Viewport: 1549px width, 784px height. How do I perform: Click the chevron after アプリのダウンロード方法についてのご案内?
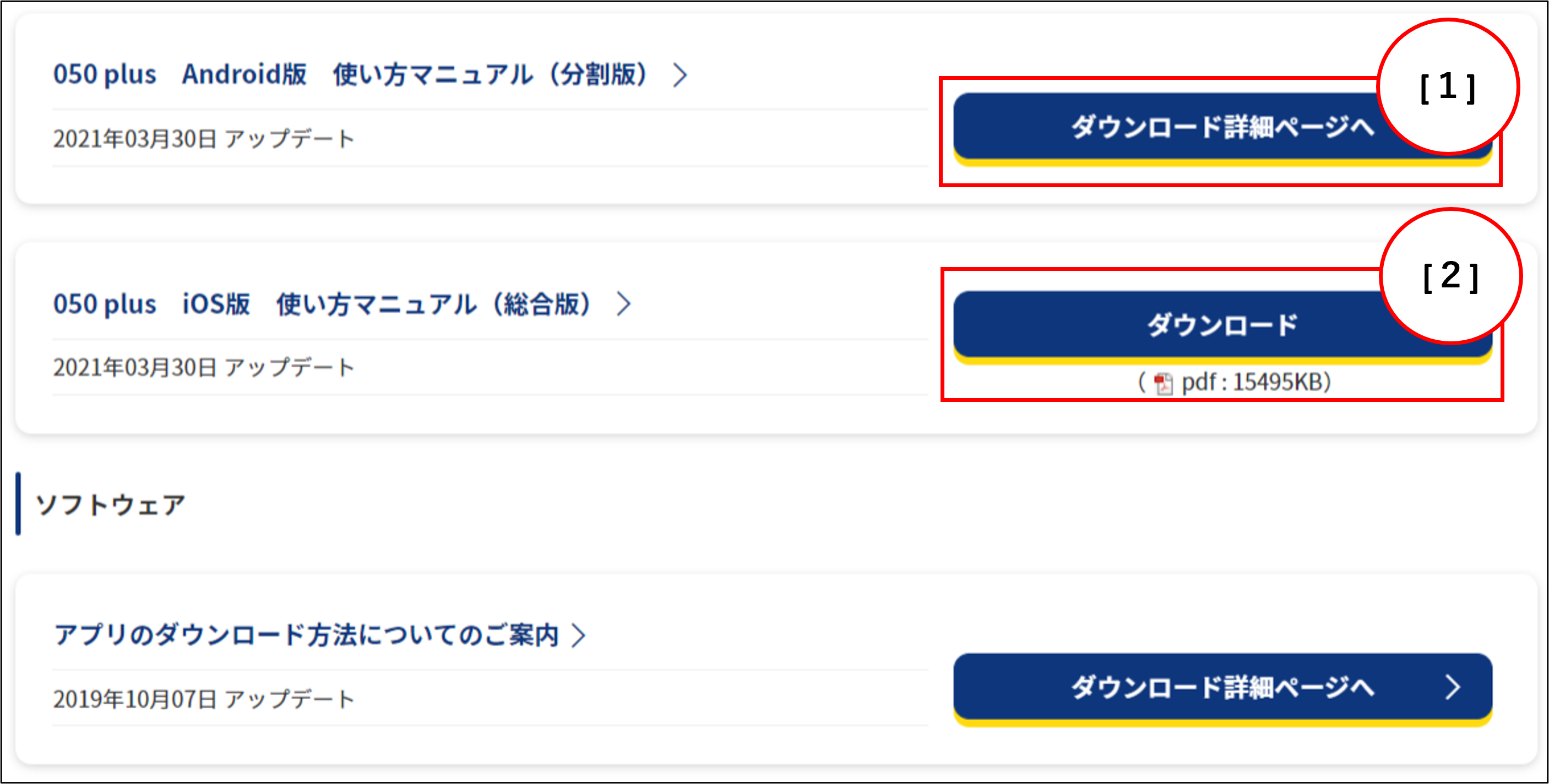(x=579, y=635)
